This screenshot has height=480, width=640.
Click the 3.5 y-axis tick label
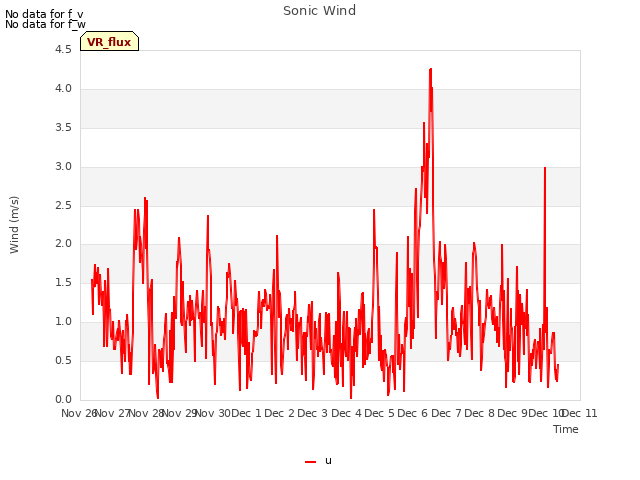click(x=63, y=128)
